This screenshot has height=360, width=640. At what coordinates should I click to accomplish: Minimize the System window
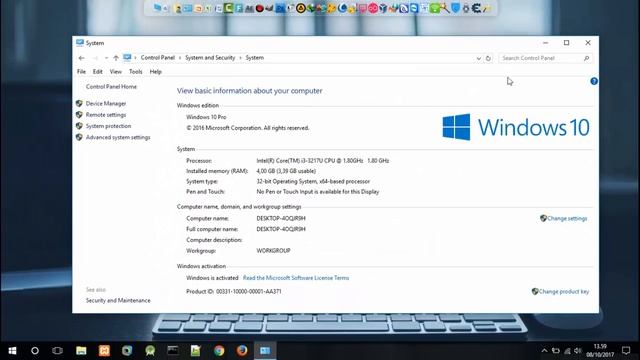tap(545, 43)
